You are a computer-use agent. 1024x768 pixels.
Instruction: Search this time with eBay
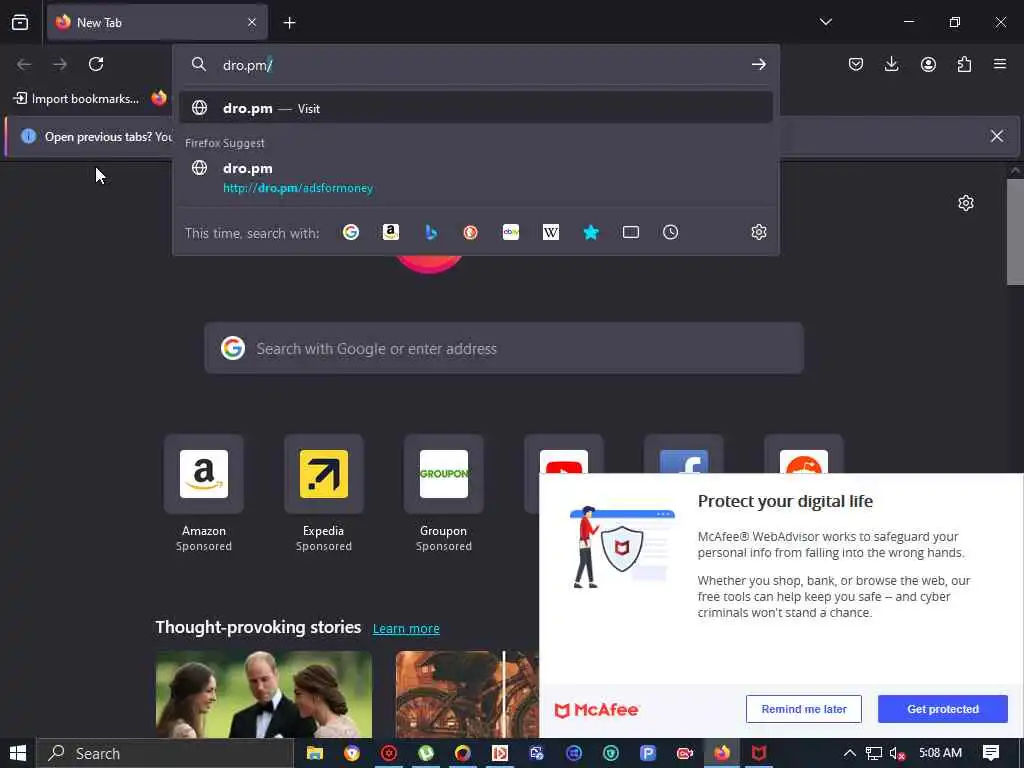(x=511, y=232)
